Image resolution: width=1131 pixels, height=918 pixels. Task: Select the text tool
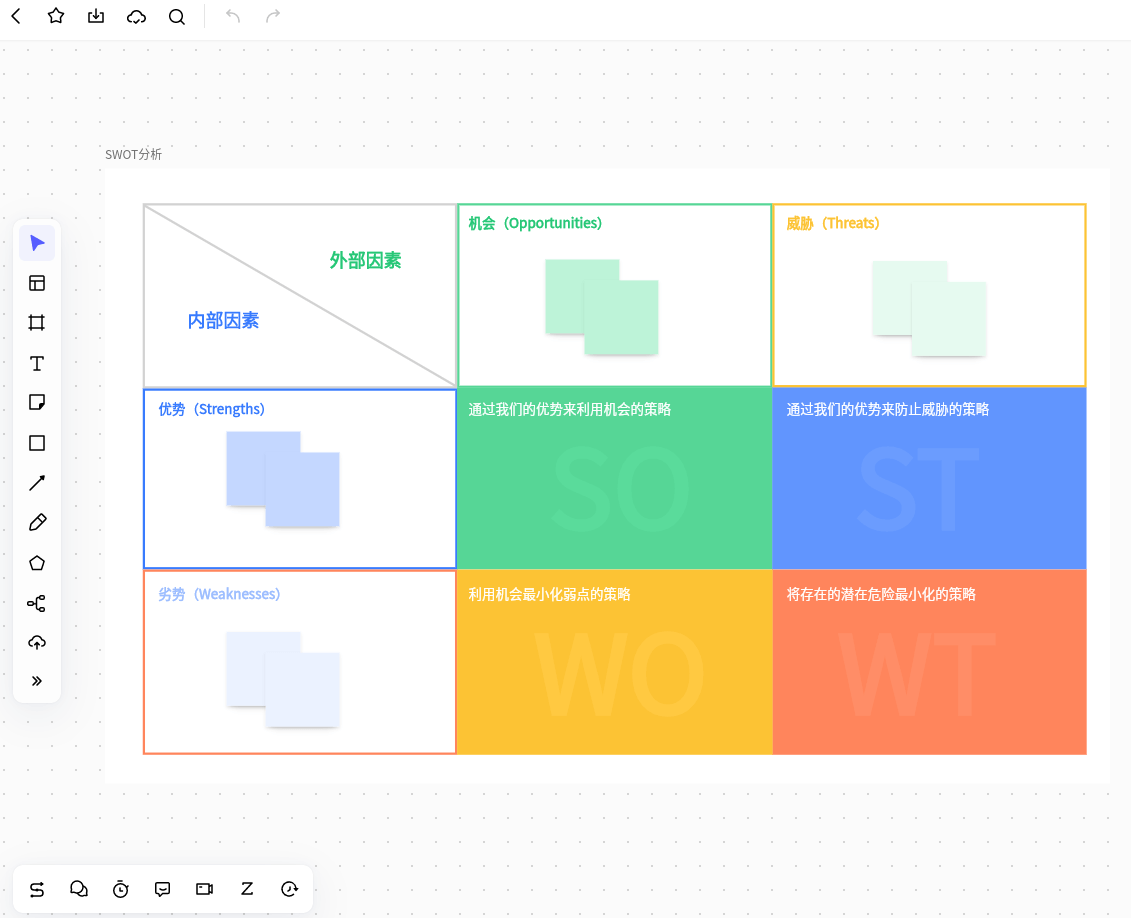click(x=37, y=363)
